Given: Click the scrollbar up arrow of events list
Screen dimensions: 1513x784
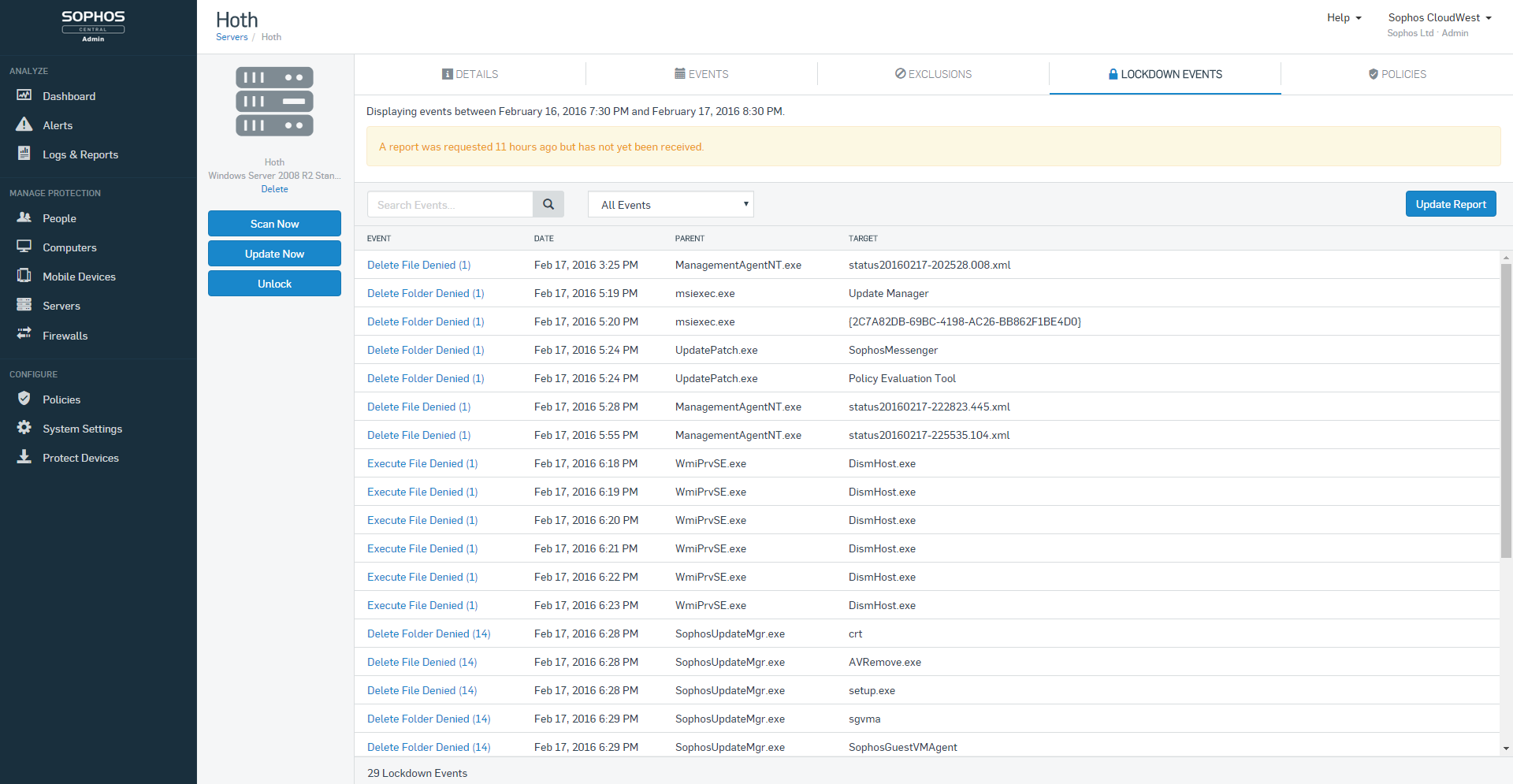Looking at the screenshot, I should point(1506,258).
